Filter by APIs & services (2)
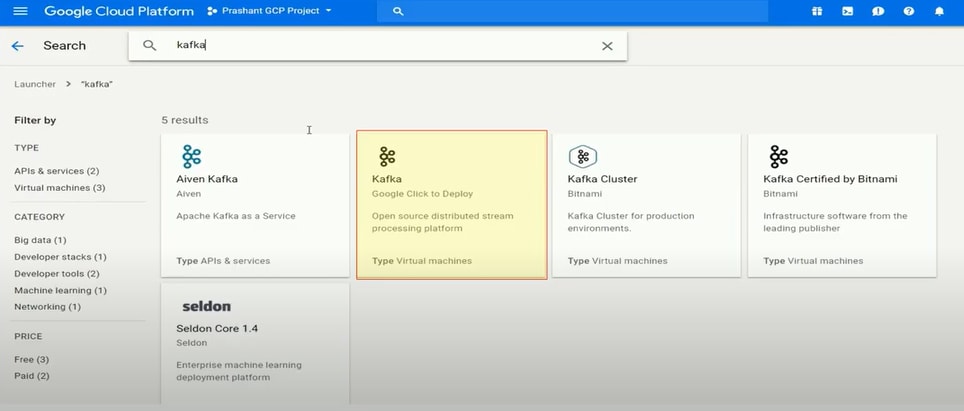Viewport: 964px width, 411px height. click(57, 171)
